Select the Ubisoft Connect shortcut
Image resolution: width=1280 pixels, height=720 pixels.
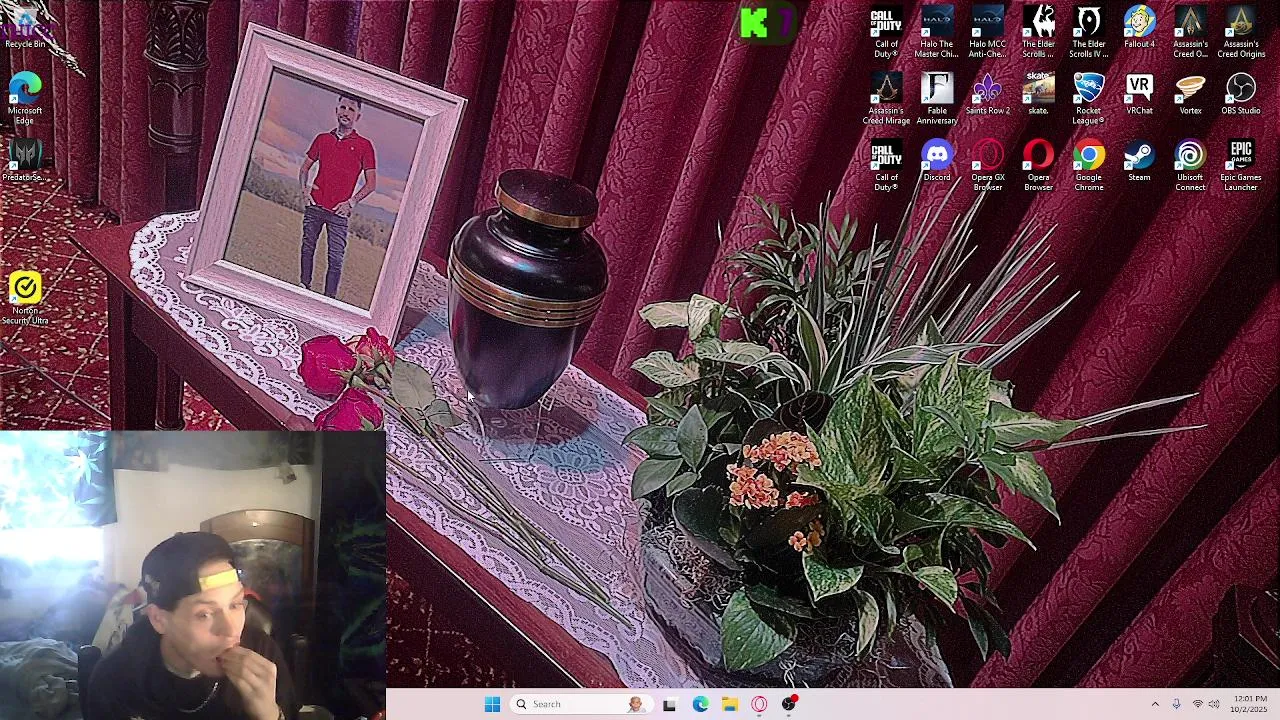pyautogui.click(x=1190, y=165)
